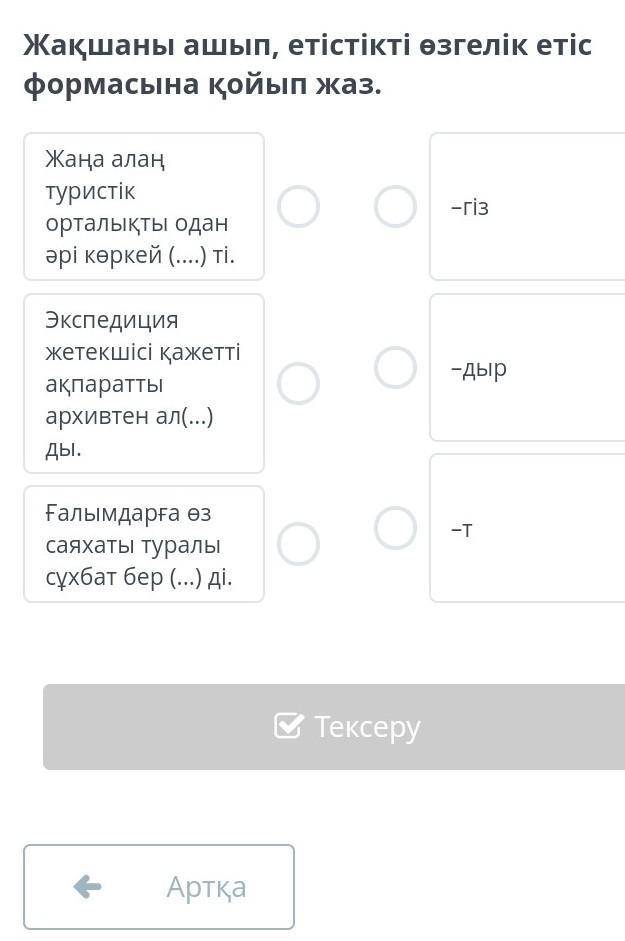Click the blank (....) after көркей

coord(188,255)
